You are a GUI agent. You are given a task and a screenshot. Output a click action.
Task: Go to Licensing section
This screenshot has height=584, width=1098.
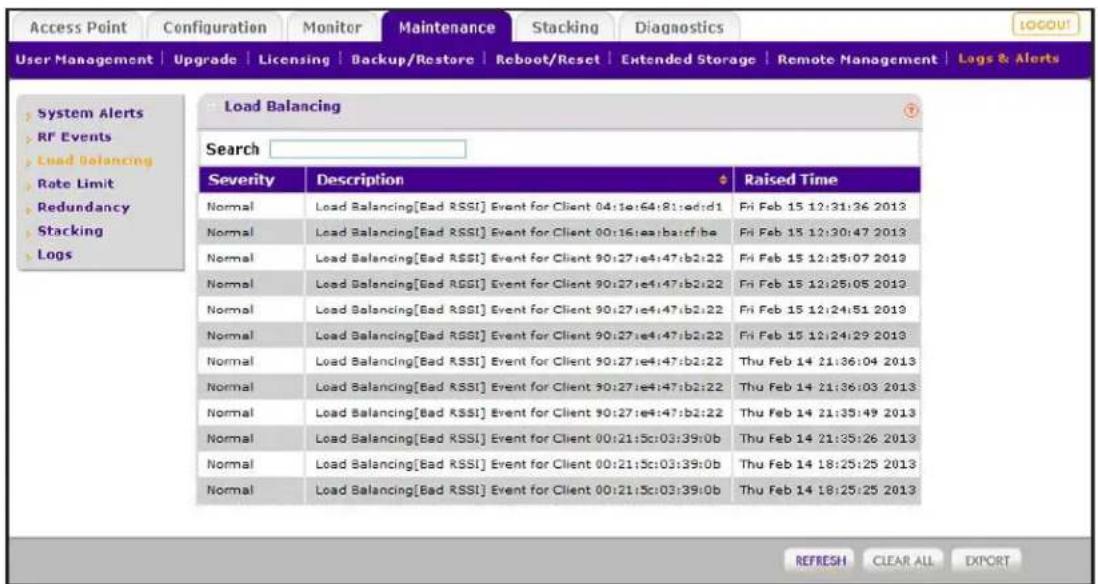tap(294, 60)
